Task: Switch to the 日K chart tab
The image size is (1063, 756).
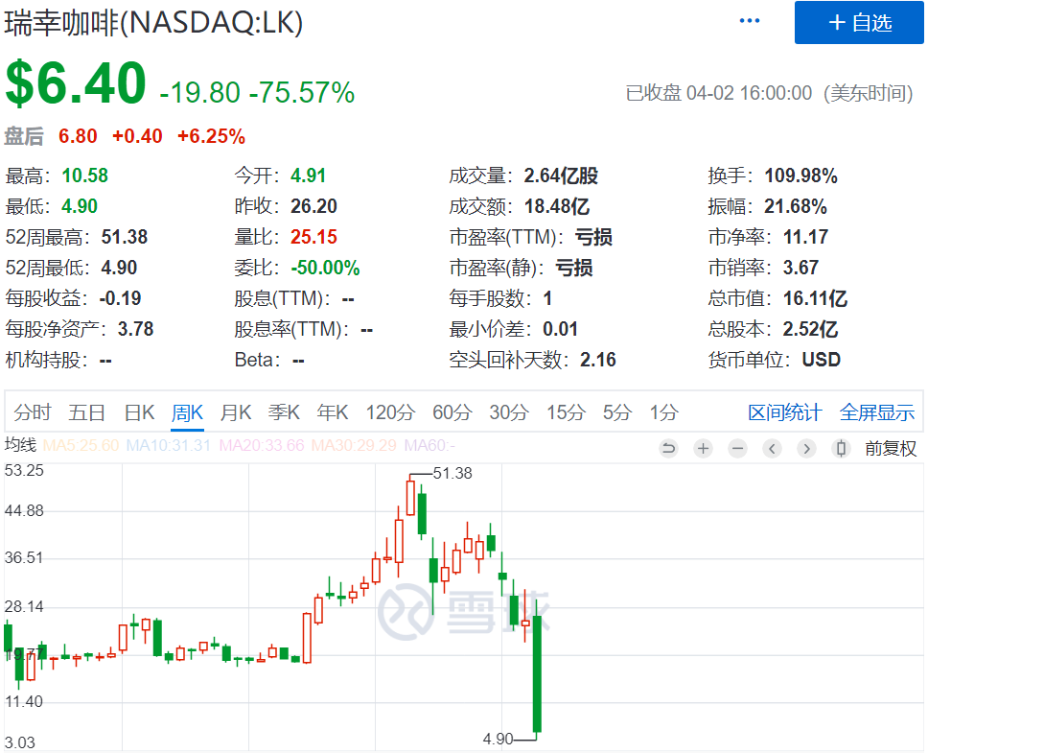Action: coord(139,412)
